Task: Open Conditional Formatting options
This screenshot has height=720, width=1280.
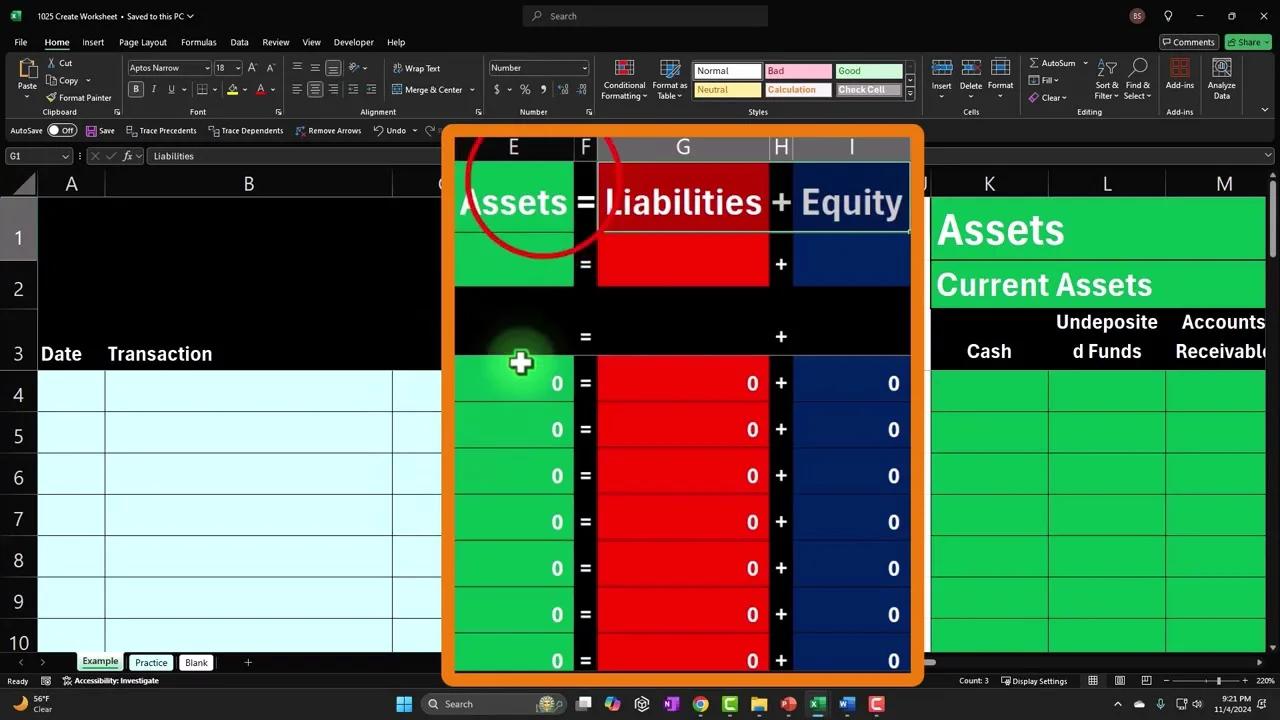Action: tap(624, 80)
